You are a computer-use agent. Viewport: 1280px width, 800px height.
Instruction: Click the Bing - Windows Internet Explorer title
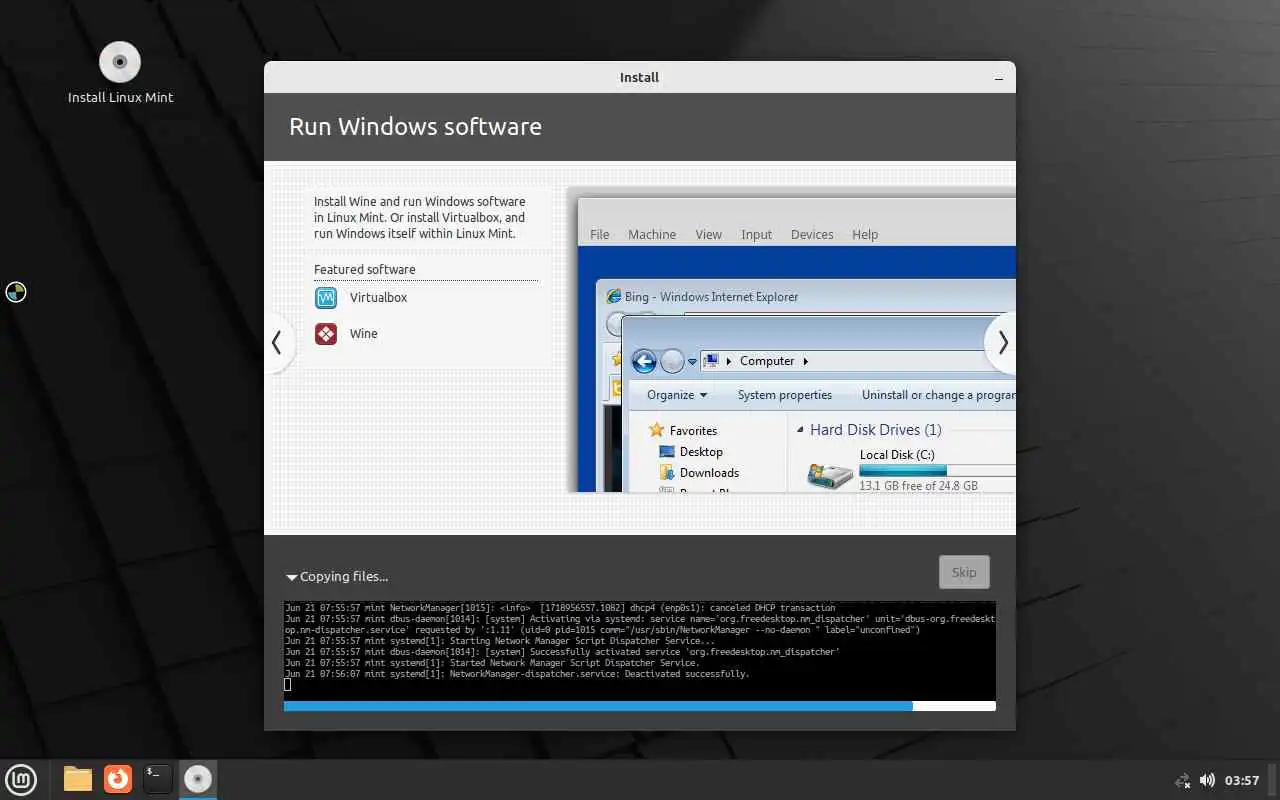[x=711, y=297]
